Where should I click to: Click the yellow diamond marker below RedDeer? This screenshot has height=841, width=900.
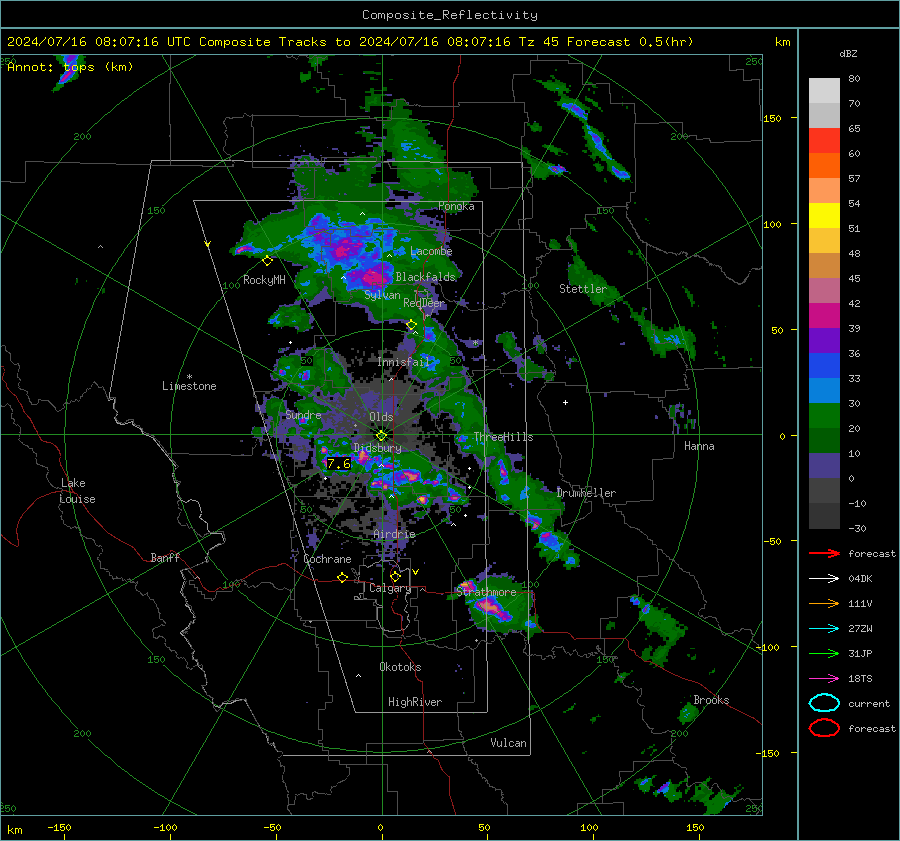click(411, 325)
